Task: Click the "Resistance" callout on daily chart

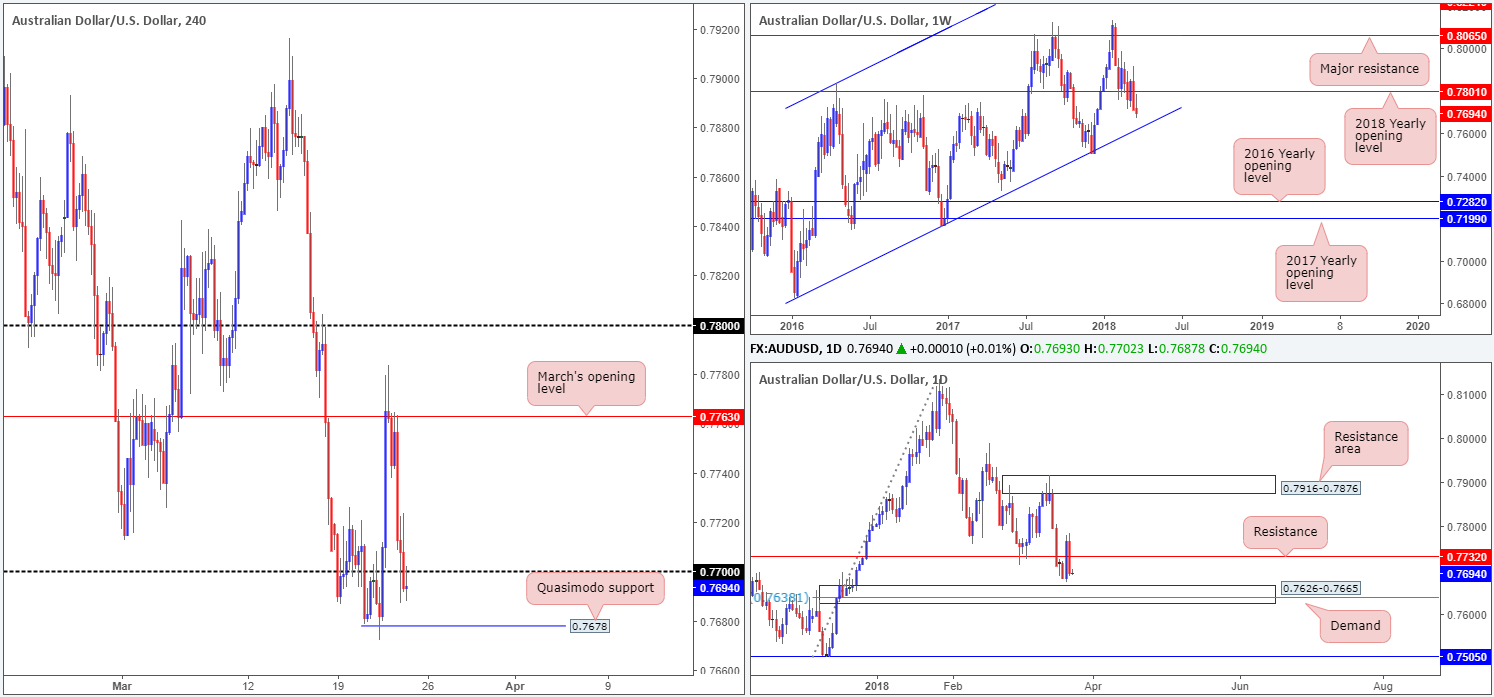Action: pyautogui.click(x=1286, y=532)
